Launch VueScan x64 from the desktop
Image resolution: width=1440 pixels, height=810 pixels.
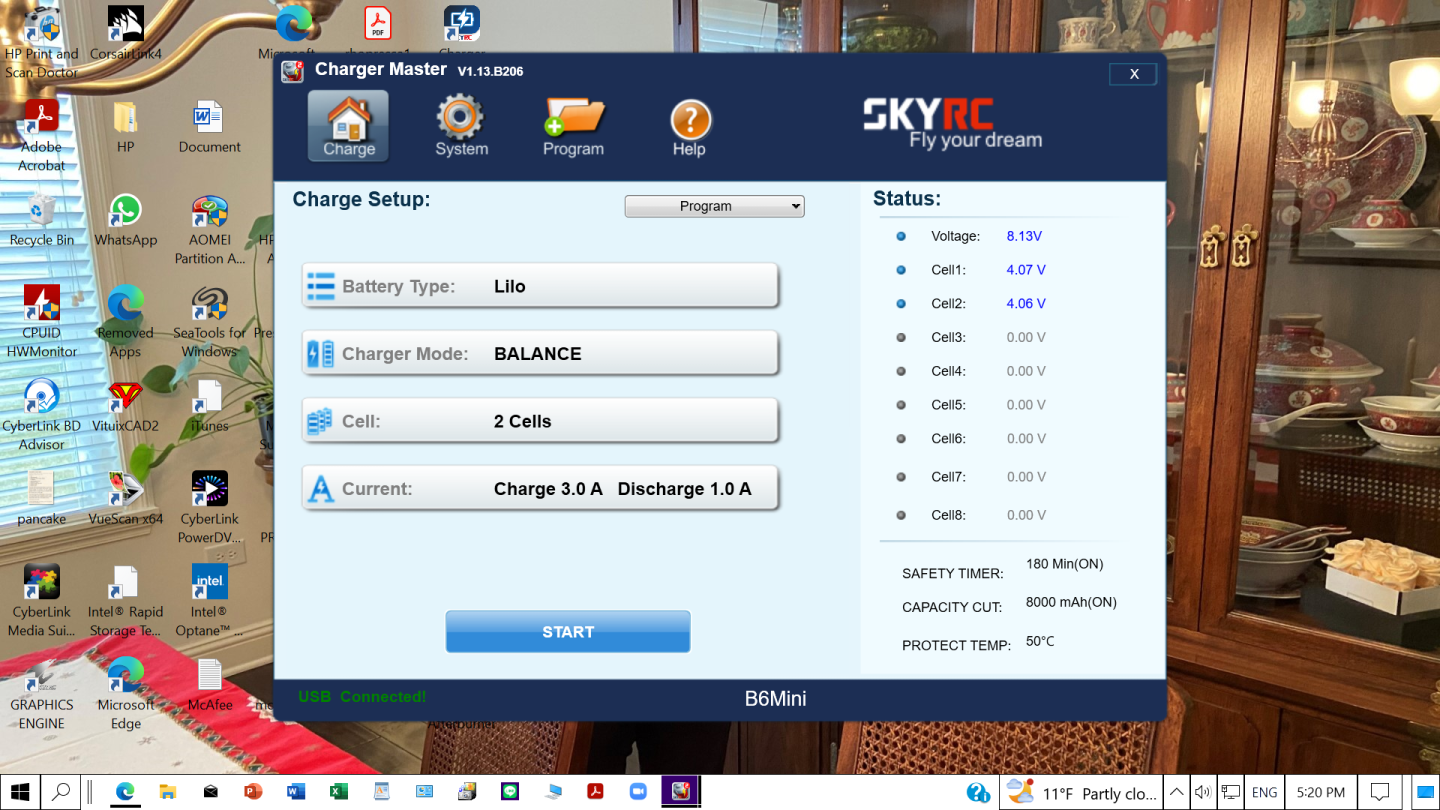coord(125,499)
